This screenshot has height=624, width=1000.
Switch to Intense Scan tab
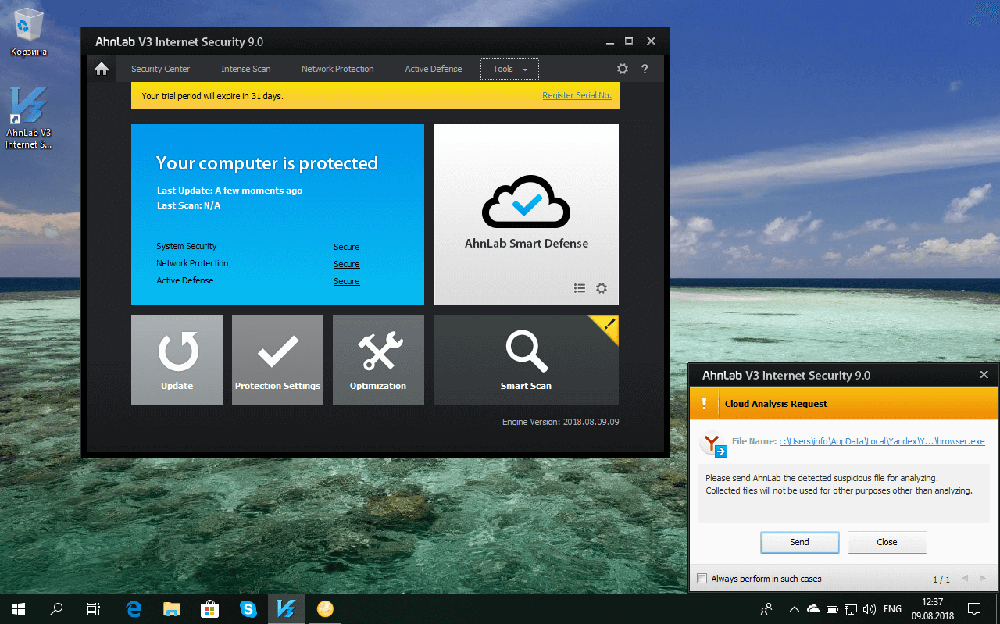(245, 69)
